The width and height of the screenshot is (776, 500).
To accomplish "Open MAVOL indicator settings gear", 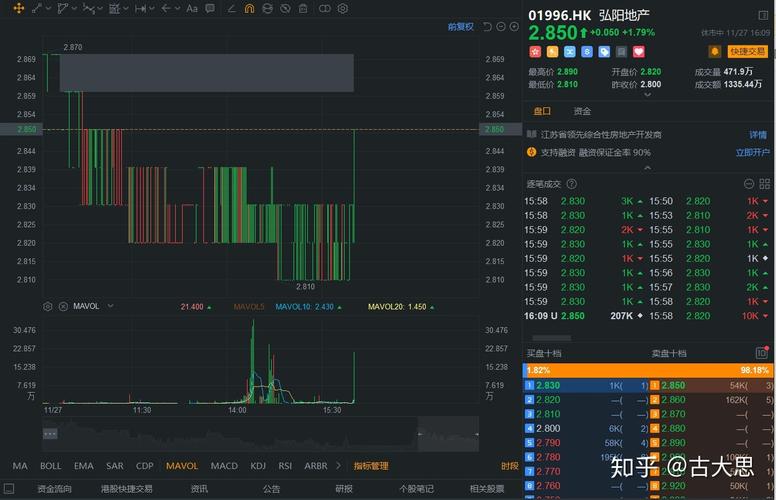I will click(48, 306).
